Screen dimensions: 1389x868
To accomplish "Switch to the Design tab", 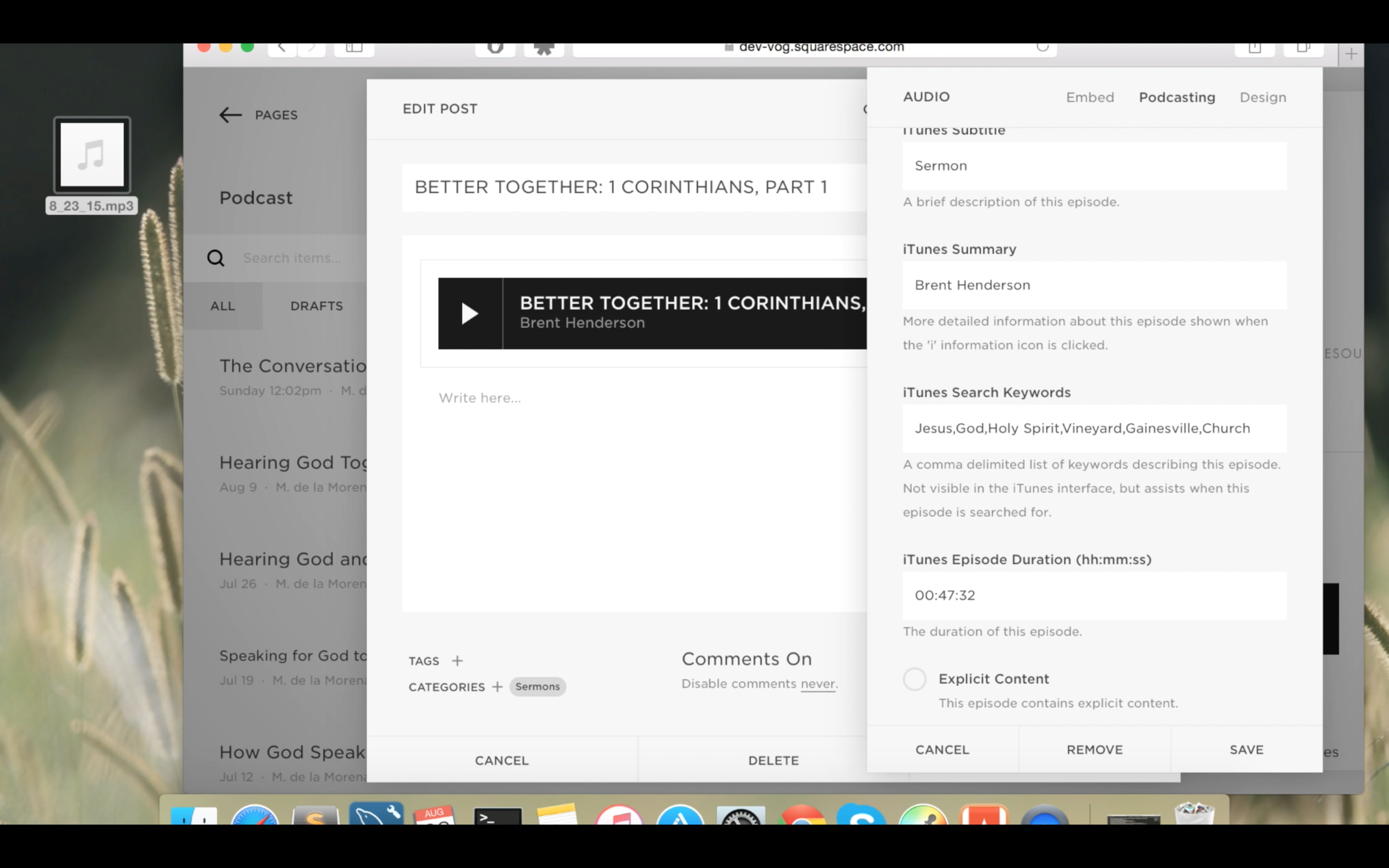I will coord(1263,98).
